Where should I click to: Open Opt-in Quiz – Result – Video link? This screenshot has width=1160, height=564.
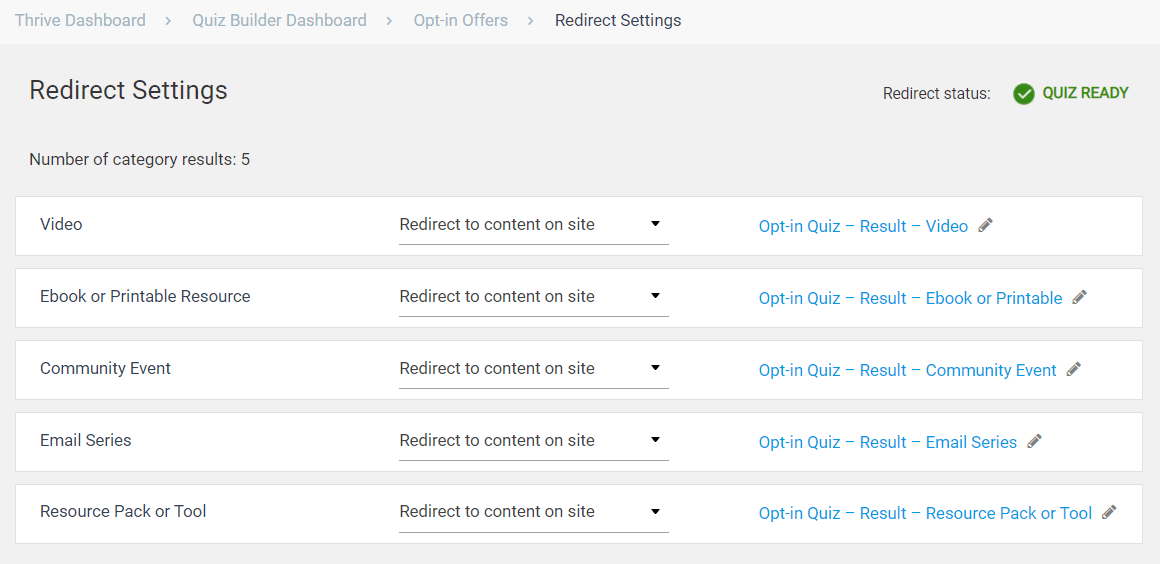[x=863, y=226]
